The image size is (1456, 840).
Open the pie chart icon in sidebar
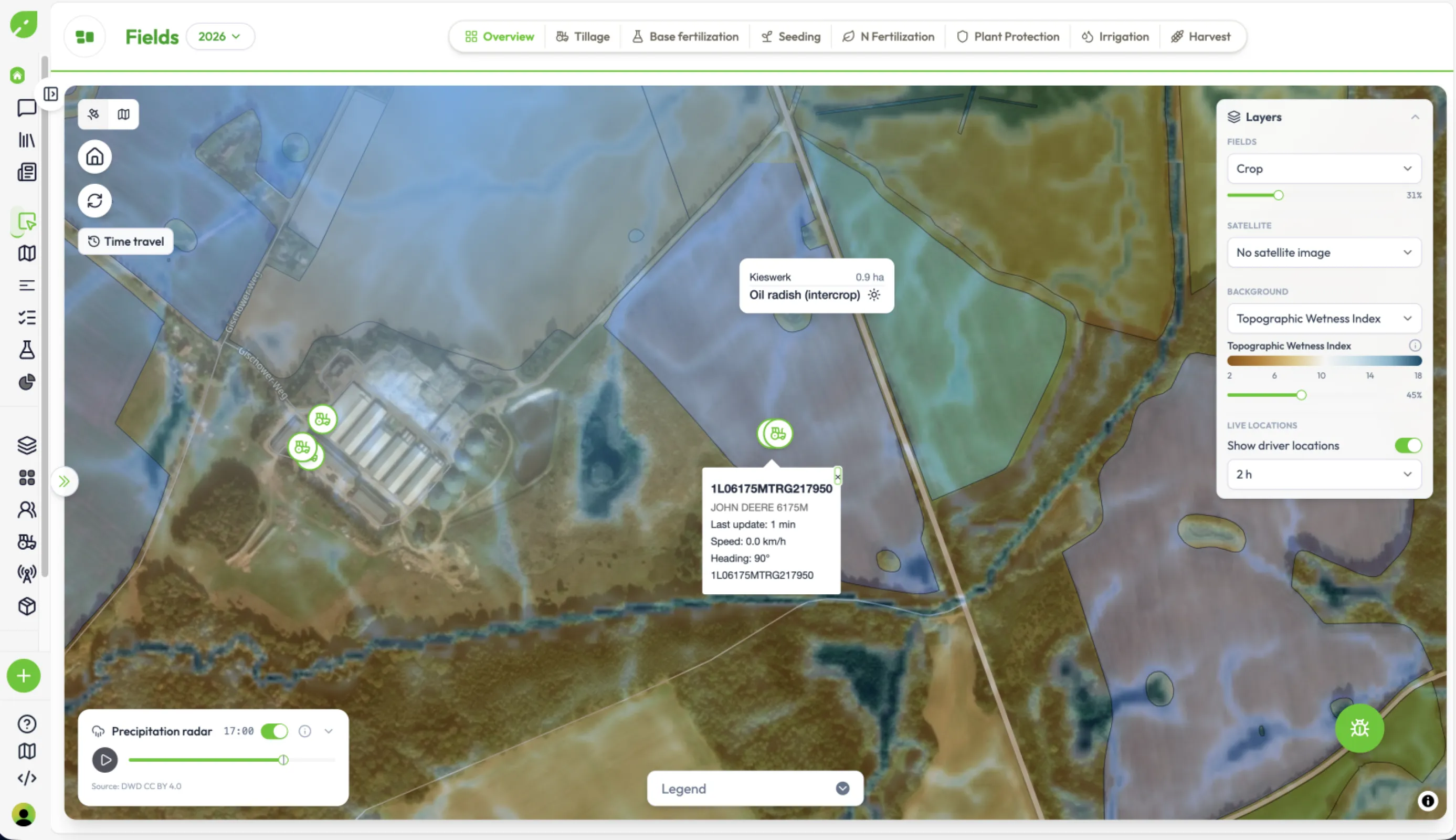click(27, 382)
